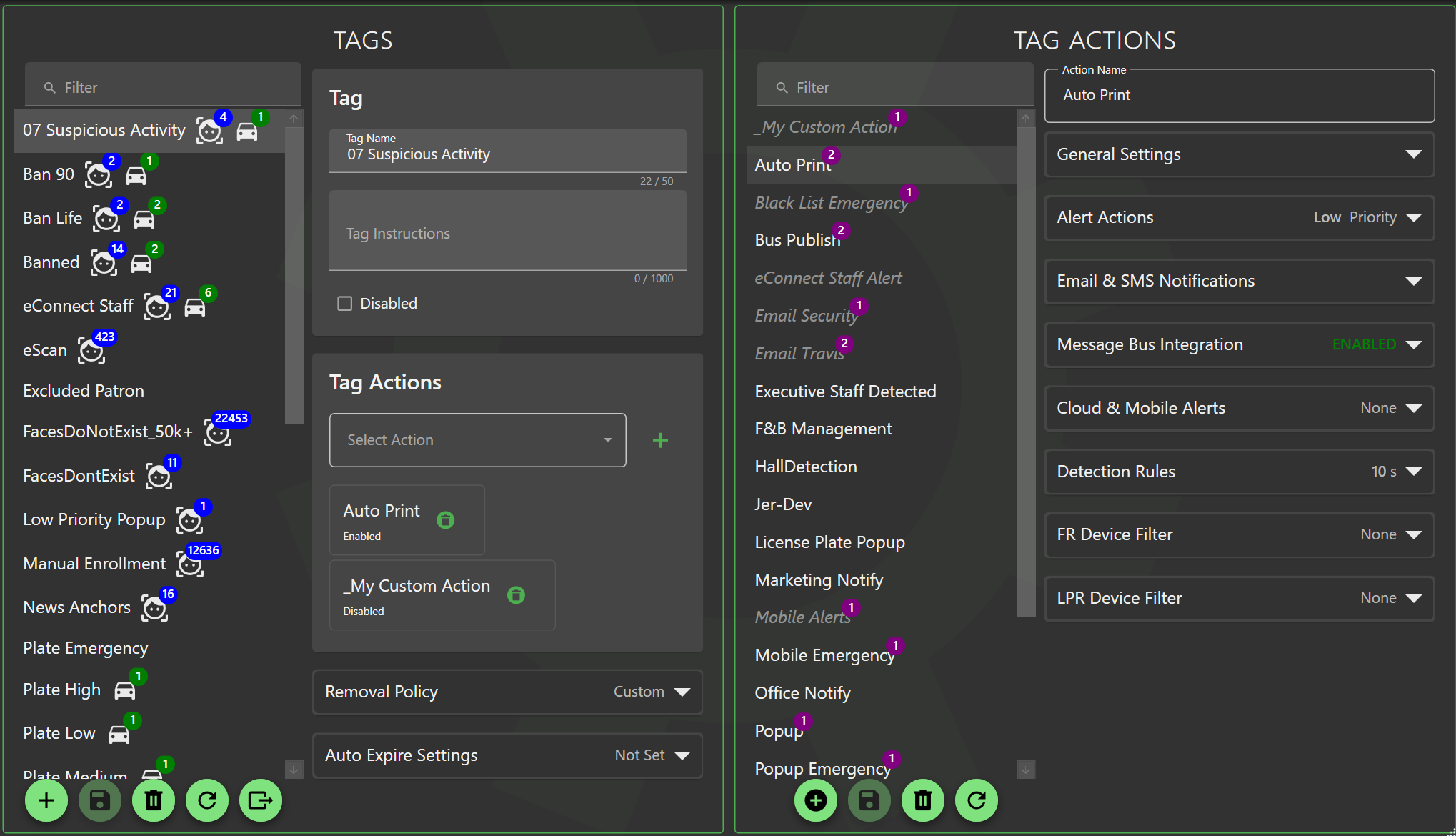Image resolution: width=1456 pixels, height=836 pixels.
Task: Click the Filter field in the Tags panel
Action: pos(163,86)
